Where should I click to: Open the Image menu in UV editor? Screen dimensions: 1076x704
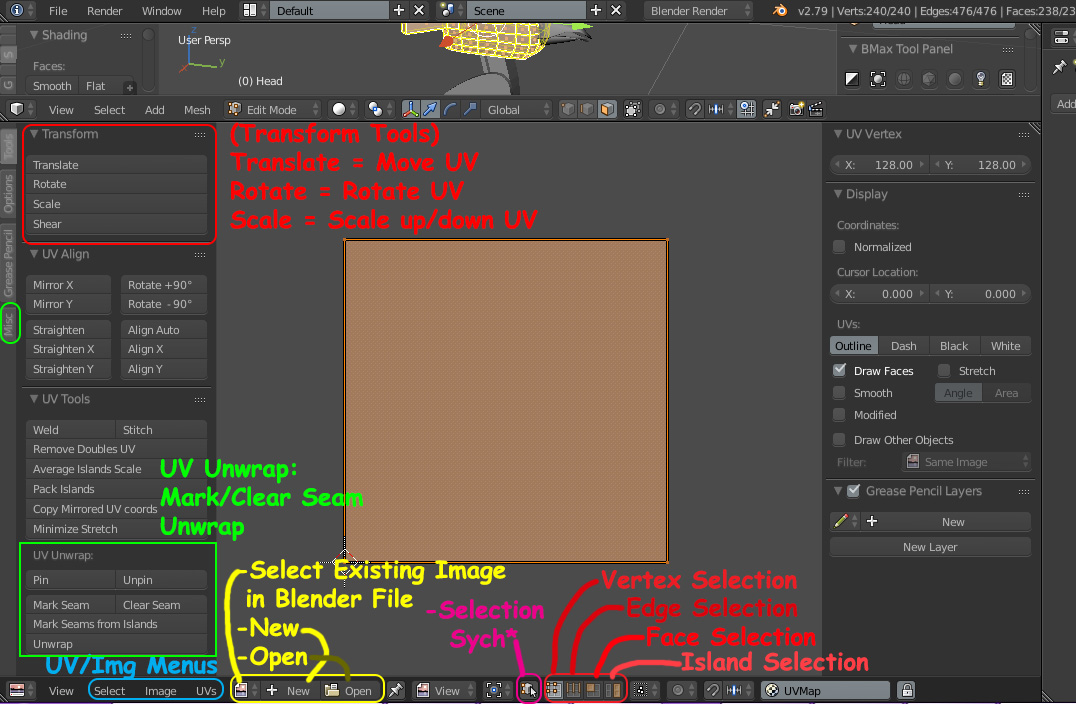[161, 690]
